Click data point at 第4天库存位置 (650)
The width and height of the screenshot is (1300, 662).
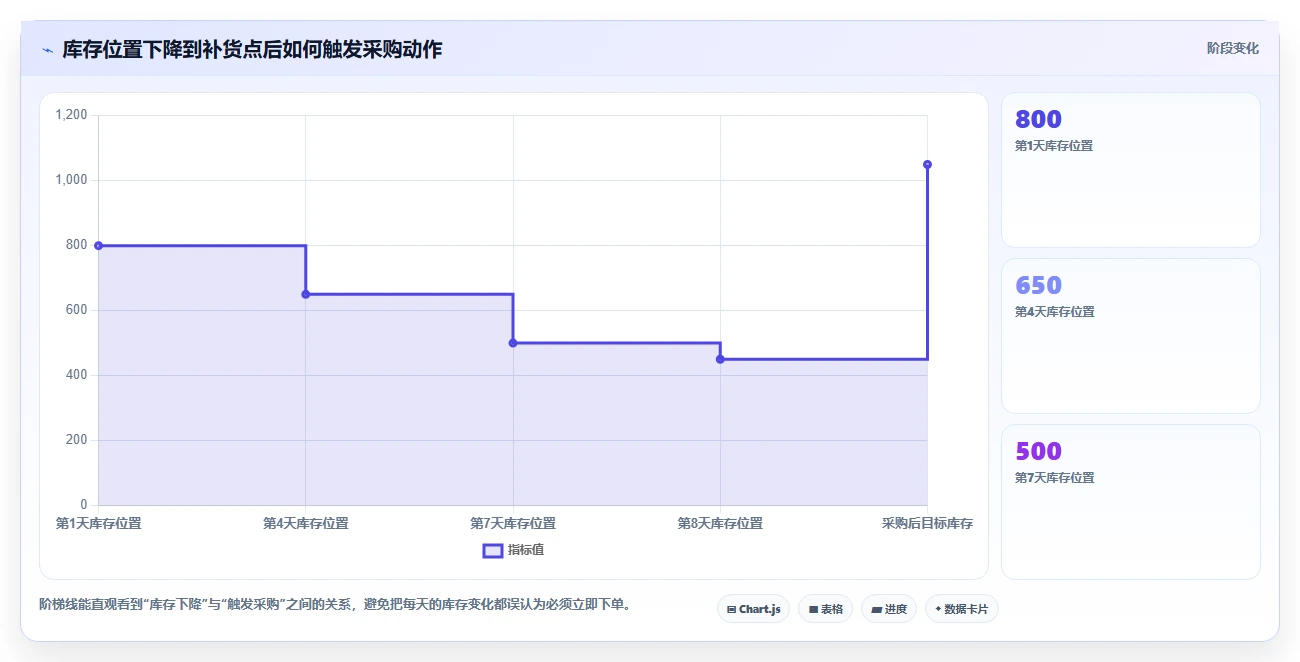(306, 294)
